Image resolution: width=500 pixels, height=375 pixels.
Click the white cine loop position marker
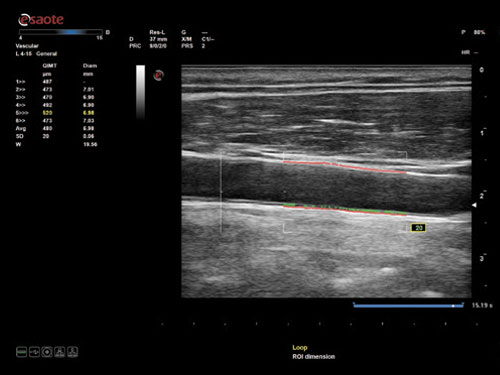click(x=453, y=306)
